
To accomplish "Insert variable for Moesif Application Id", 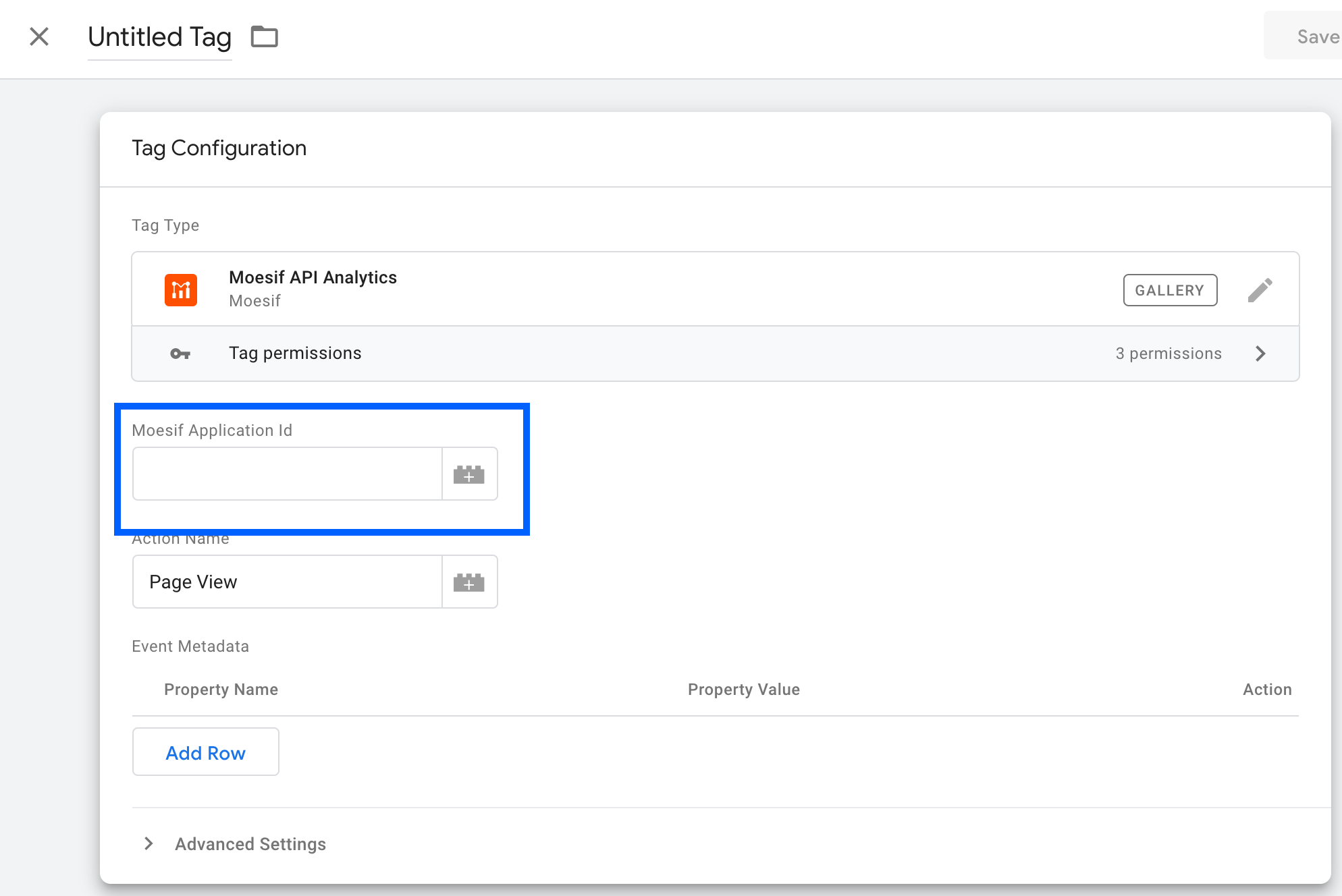I will 469,474.
